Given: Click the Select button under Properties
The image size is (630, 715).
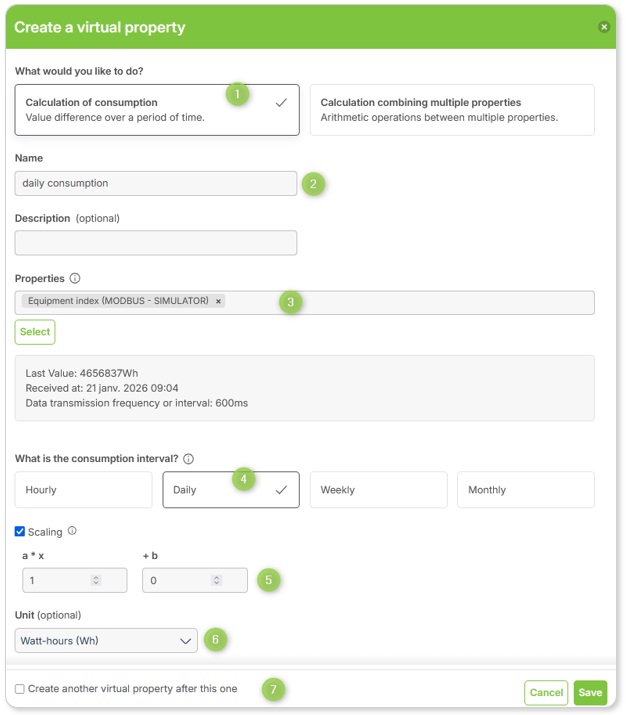Looking at the screenshot, I should (x=35, y=332).
